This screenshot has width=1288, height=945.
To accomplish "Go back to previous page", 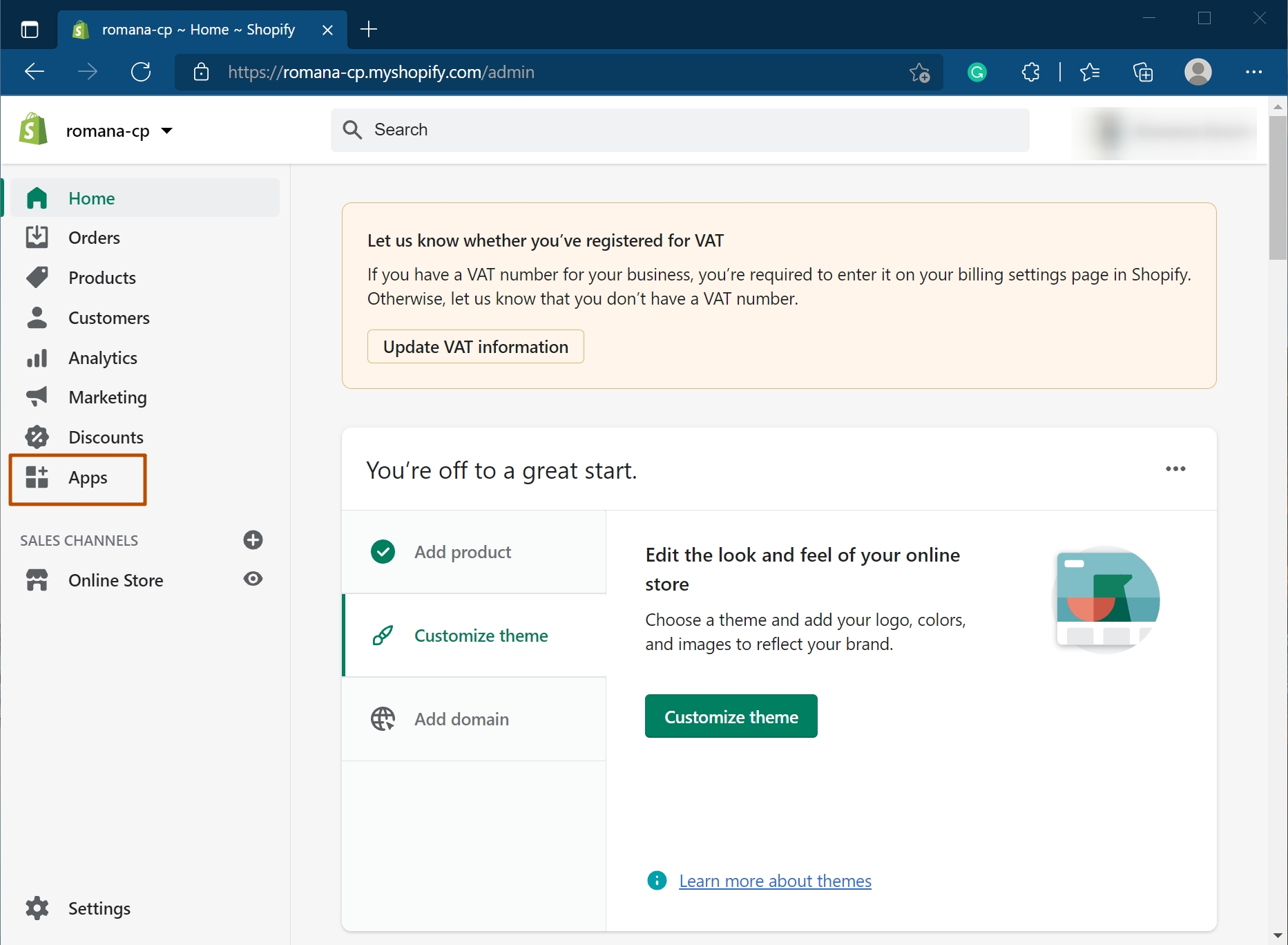I will point(35,72).
